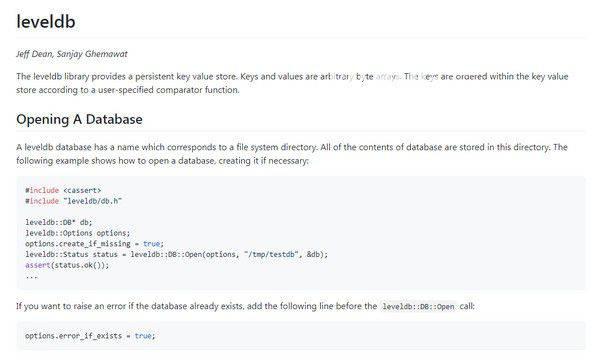The height and width of the screenshot is (361, 600).
Task: Click the leveldb::Status status assignment line
Action: click(x=176, y=254)
